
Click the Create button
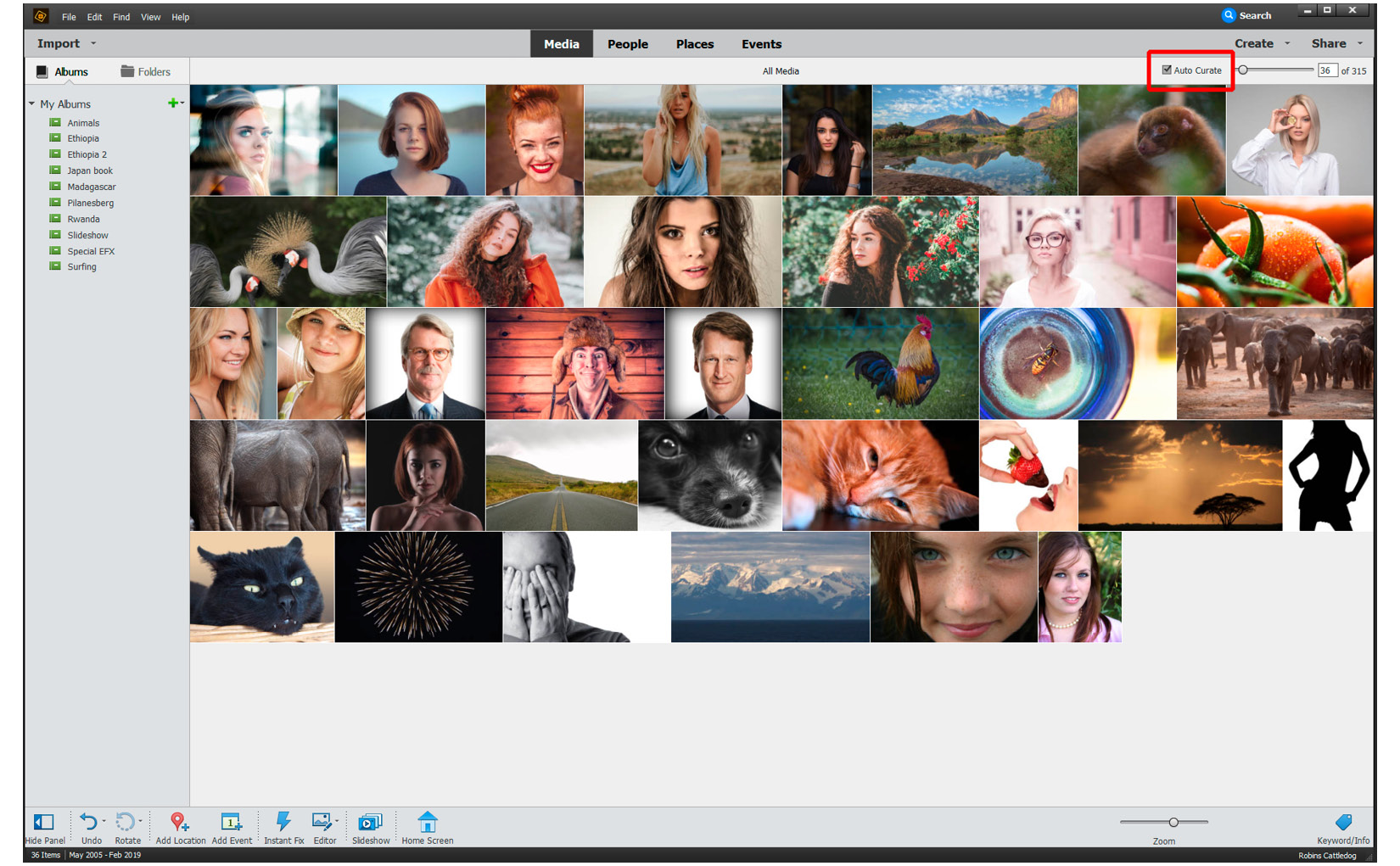(1254, 43)
